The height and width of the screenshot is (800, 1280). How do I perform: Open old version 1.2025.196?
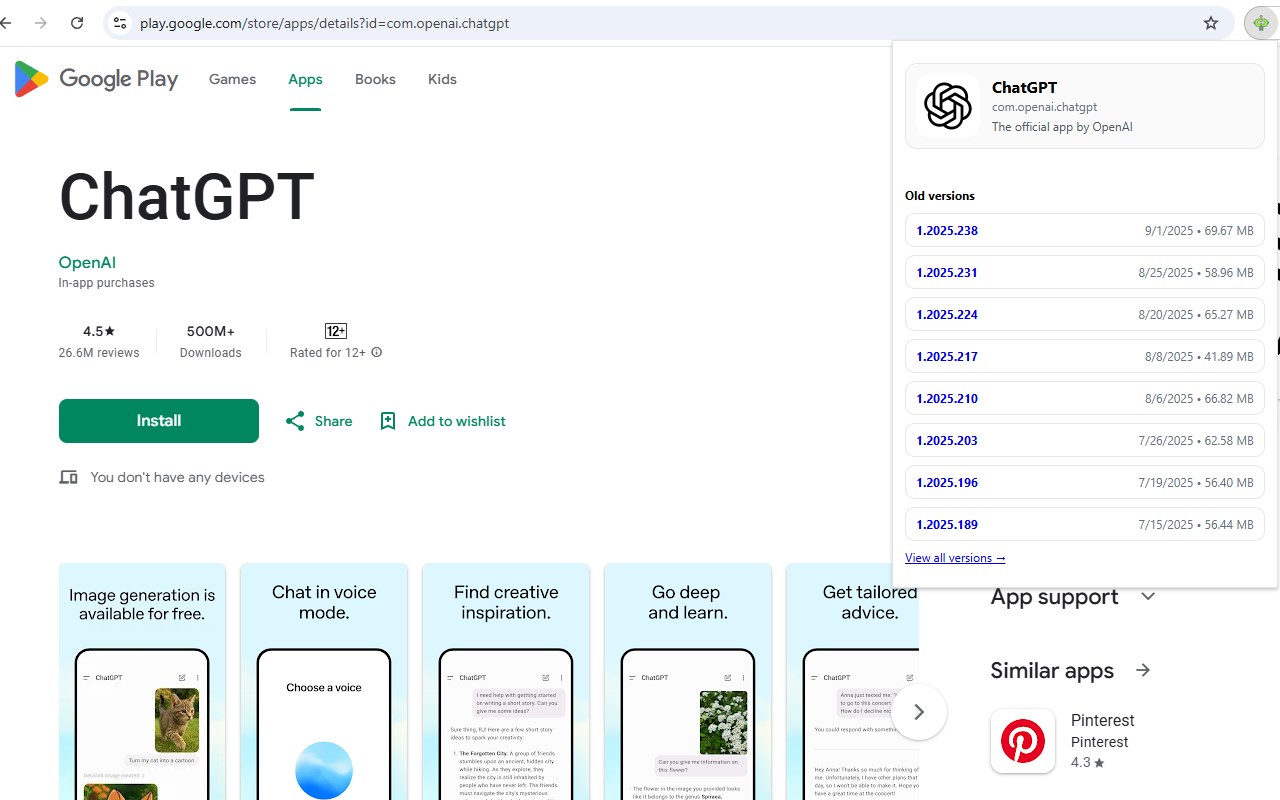click(1085, 482)
